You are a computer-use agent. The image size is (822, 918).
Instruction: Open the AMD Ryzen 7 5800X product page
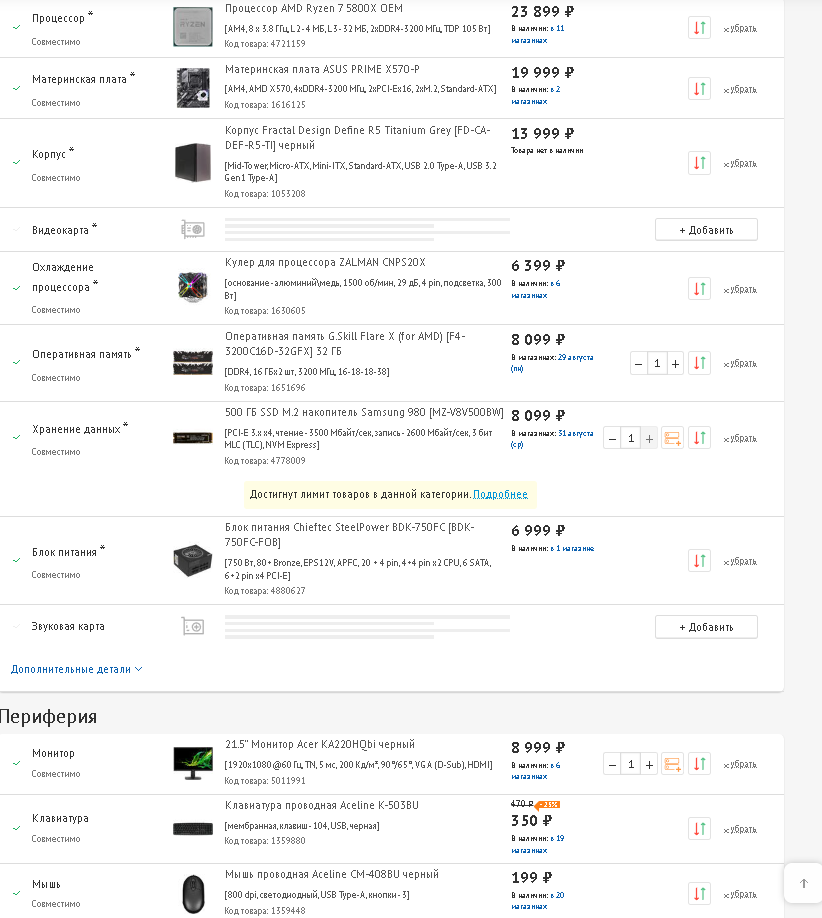point(313,9)
